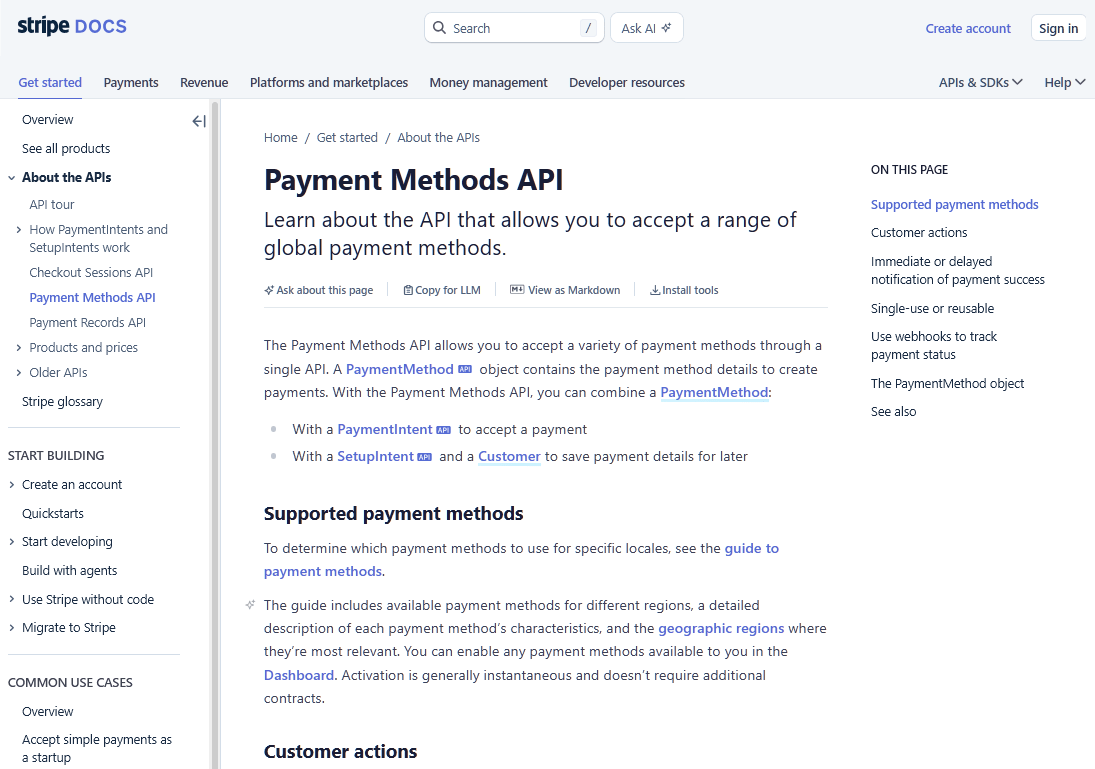The width and height of the screenshot is (1095, 769).
Task: Open Overview at top of sidebar
Action: 47,119
